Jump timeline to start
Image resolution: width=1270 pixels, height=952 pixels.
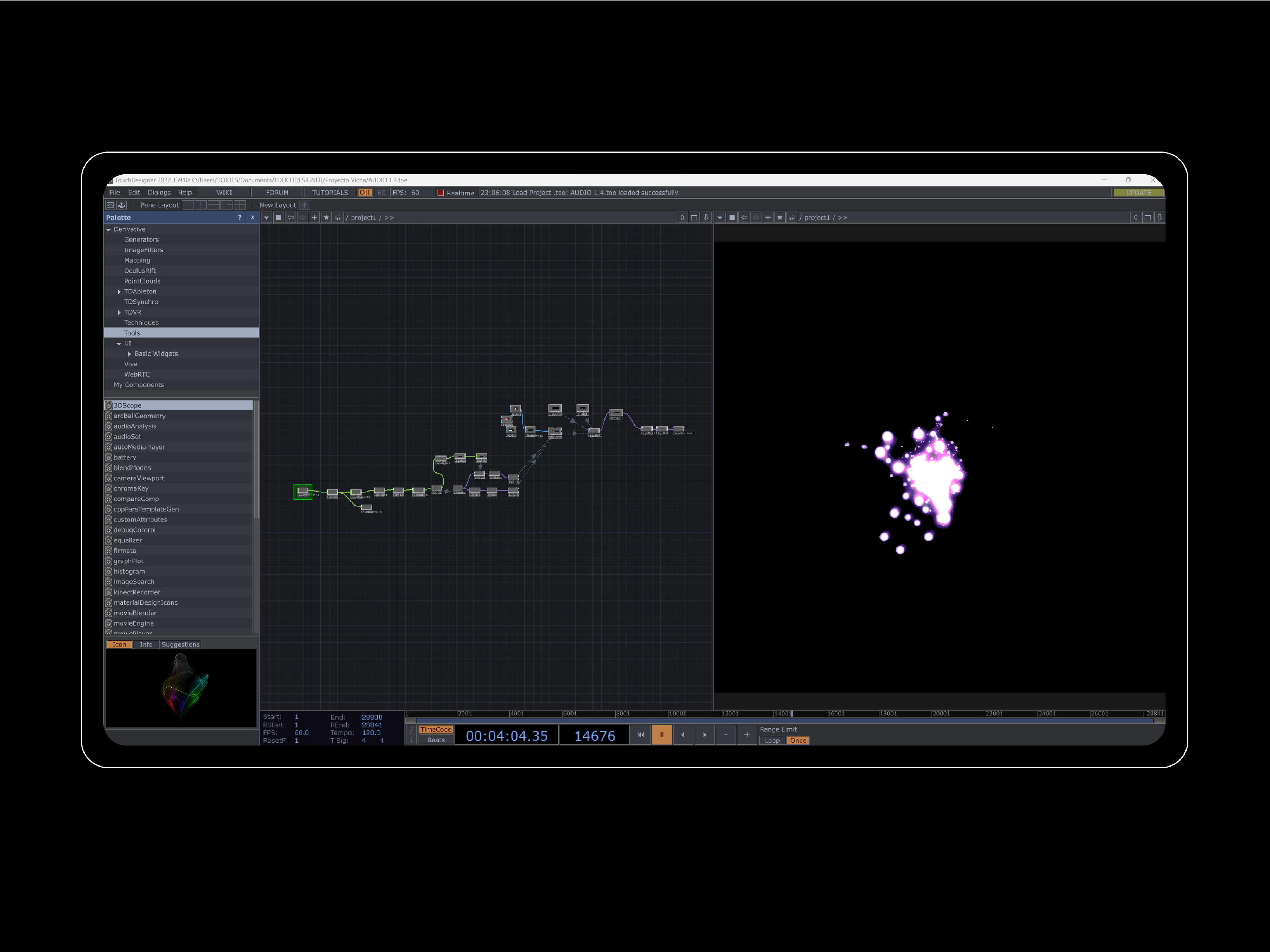point(641,735)
